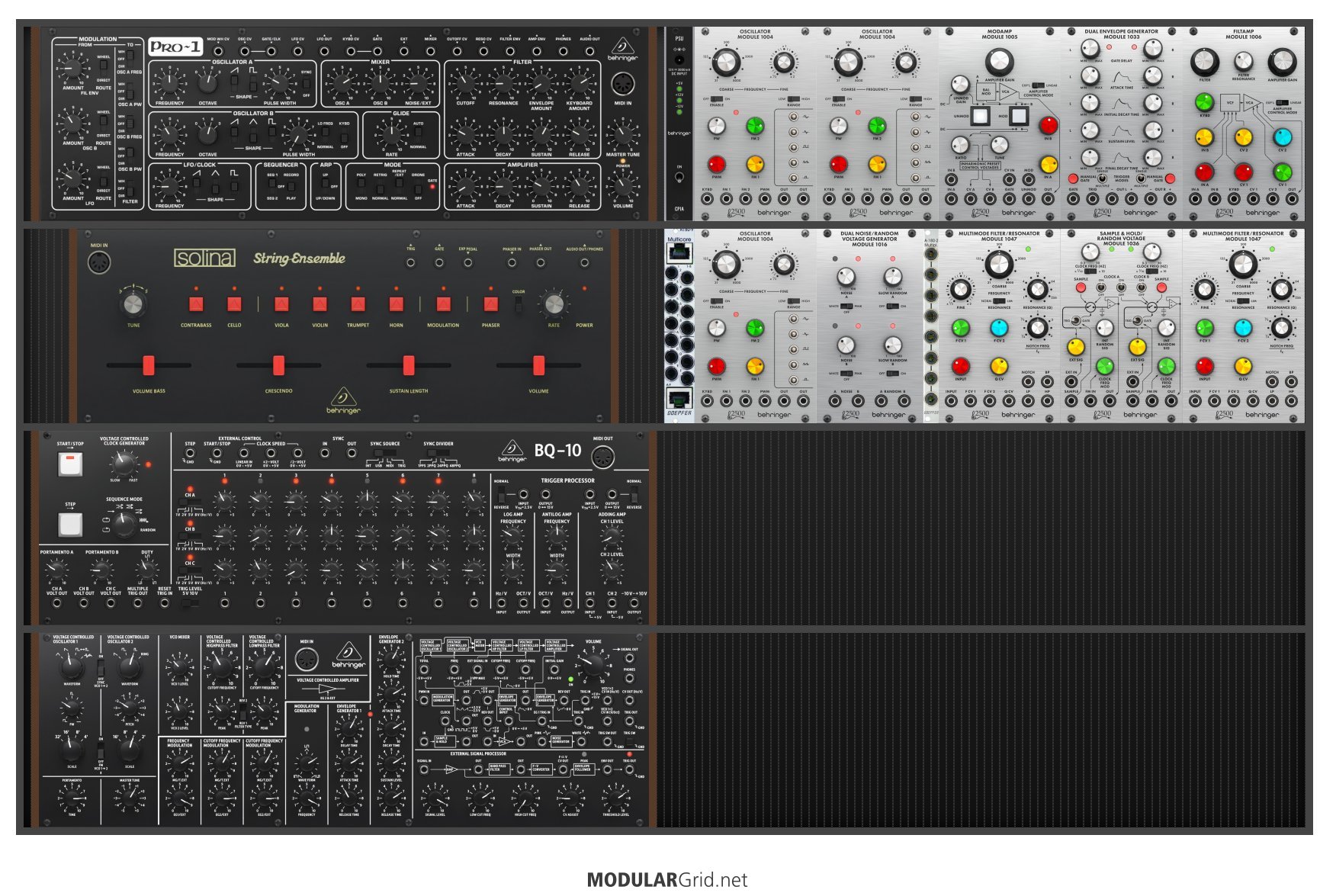Click the Solina String Ensemble MIDI IN socket

pos(99,263)
